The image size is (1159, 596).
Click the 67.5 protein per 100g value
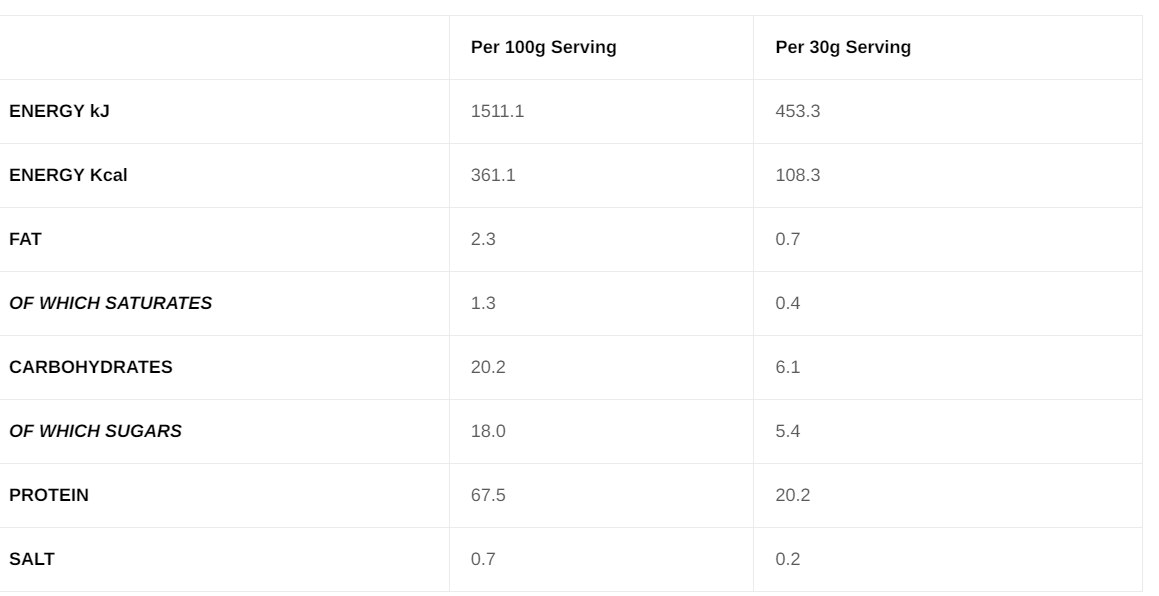(x=488, y=495)
